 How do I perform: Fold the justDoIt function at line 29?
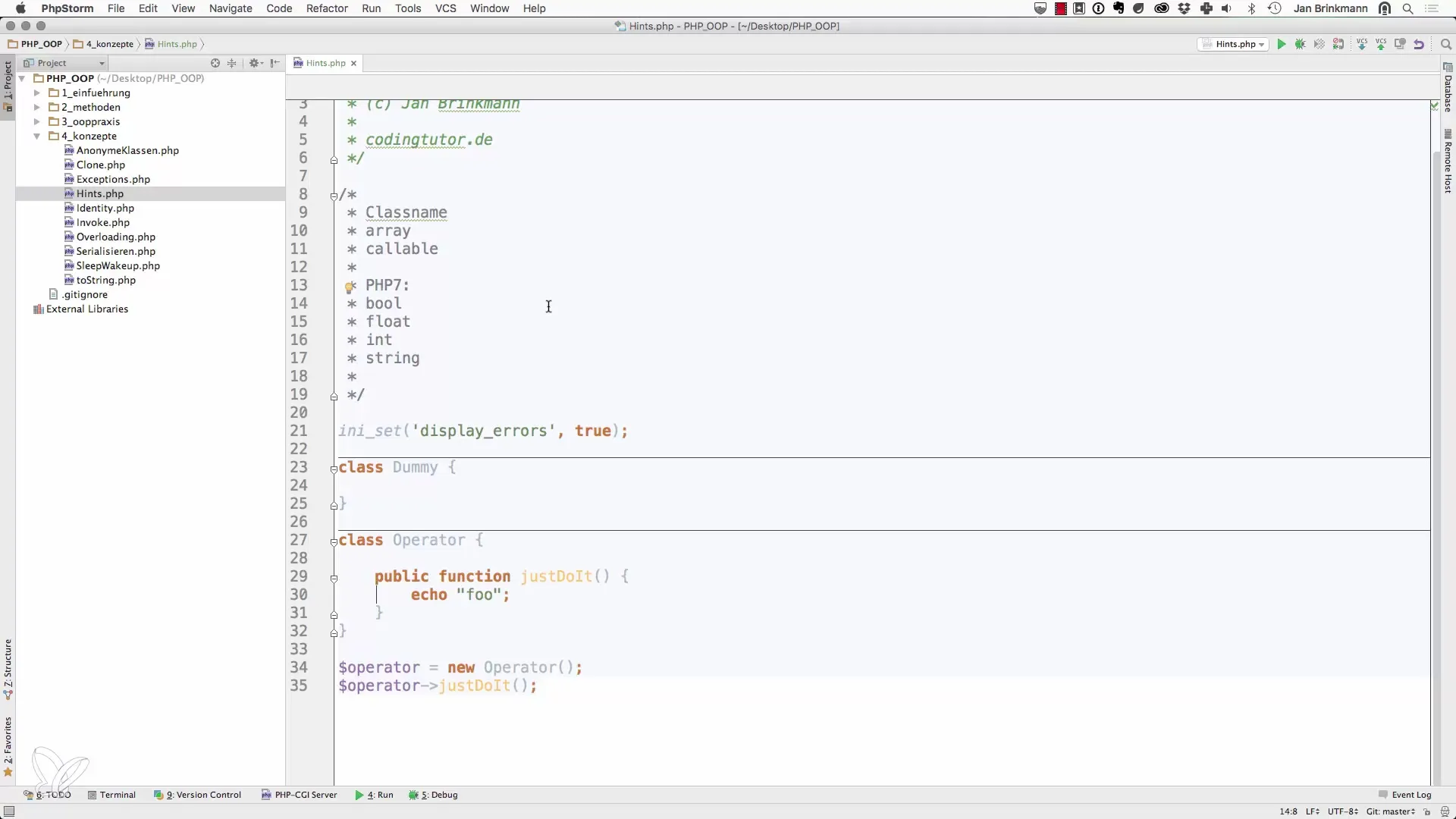click(x=334, y=578)
